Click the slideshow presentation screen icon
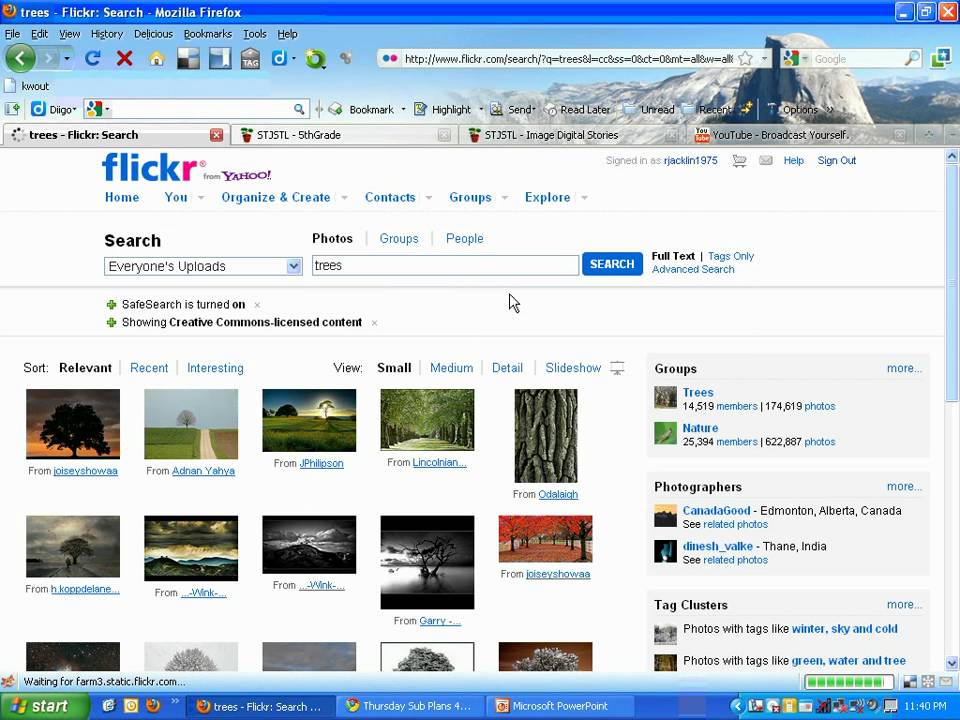The width and height of the screenshot is (960, 720). point(617,368)
